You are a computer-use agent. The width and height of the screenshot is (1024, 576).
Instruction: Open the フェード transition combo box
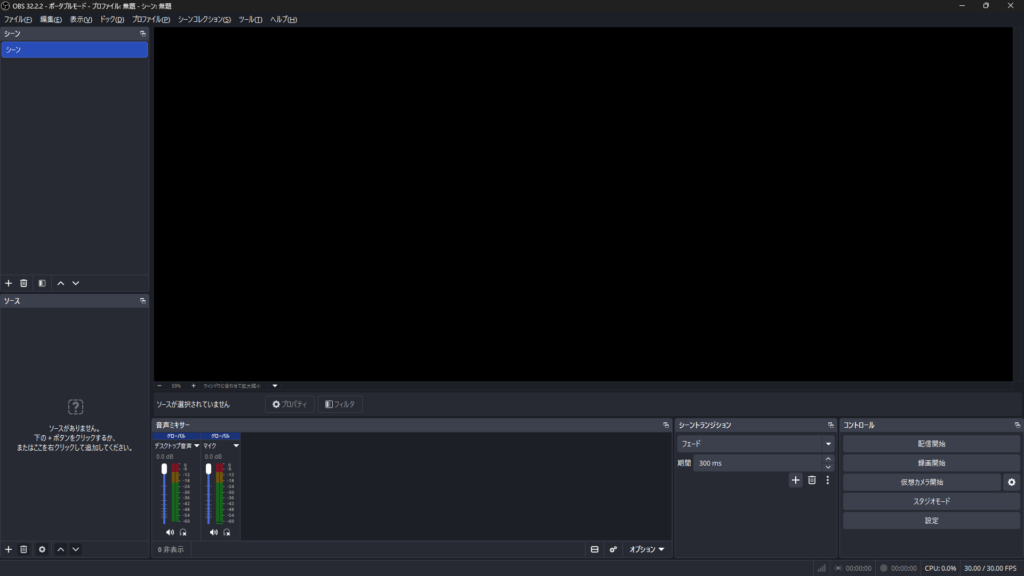[756, 444]
